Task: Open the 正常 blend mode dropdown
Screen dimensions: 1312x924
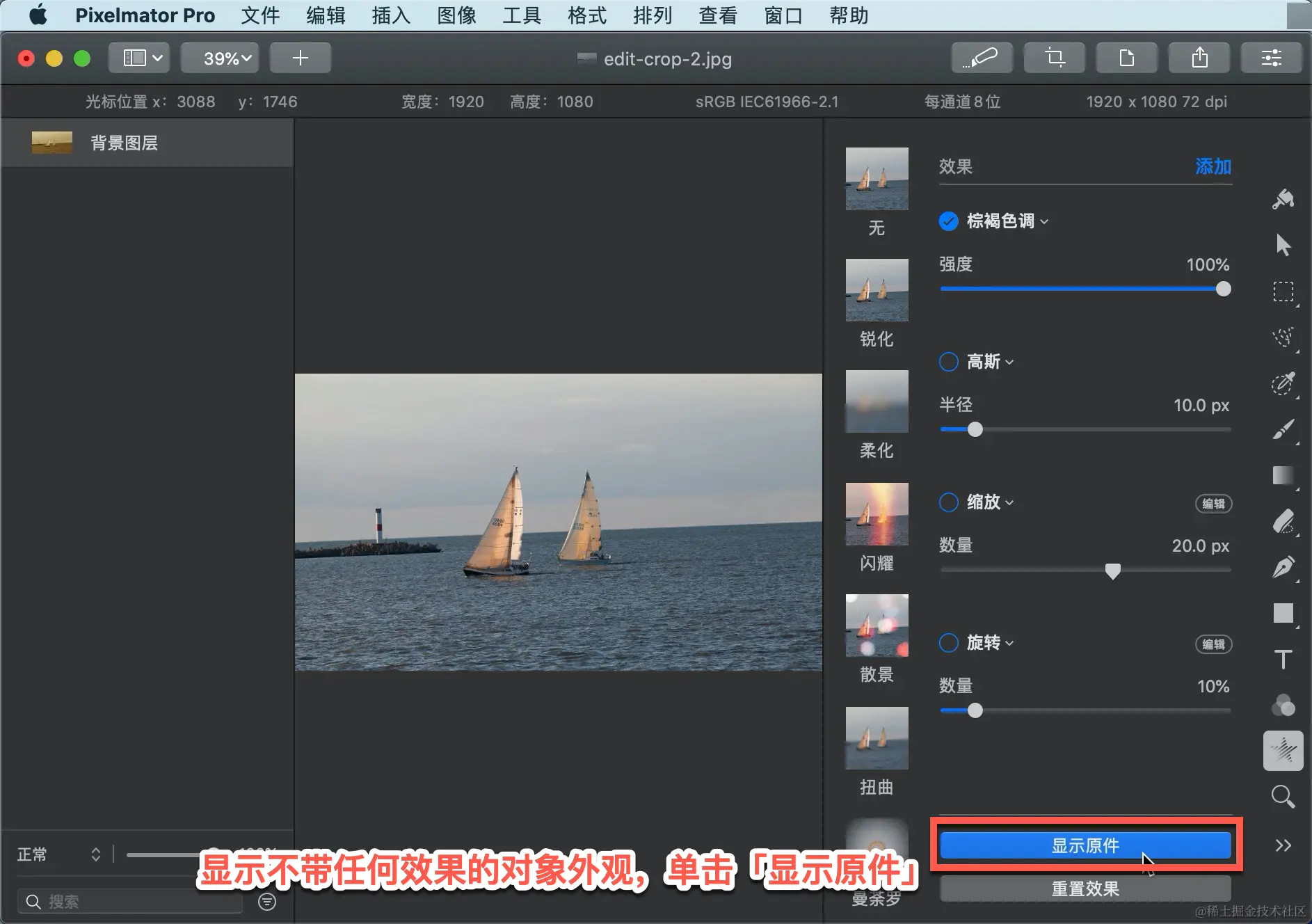Action: pyautogui.click(x=59, y=854)
